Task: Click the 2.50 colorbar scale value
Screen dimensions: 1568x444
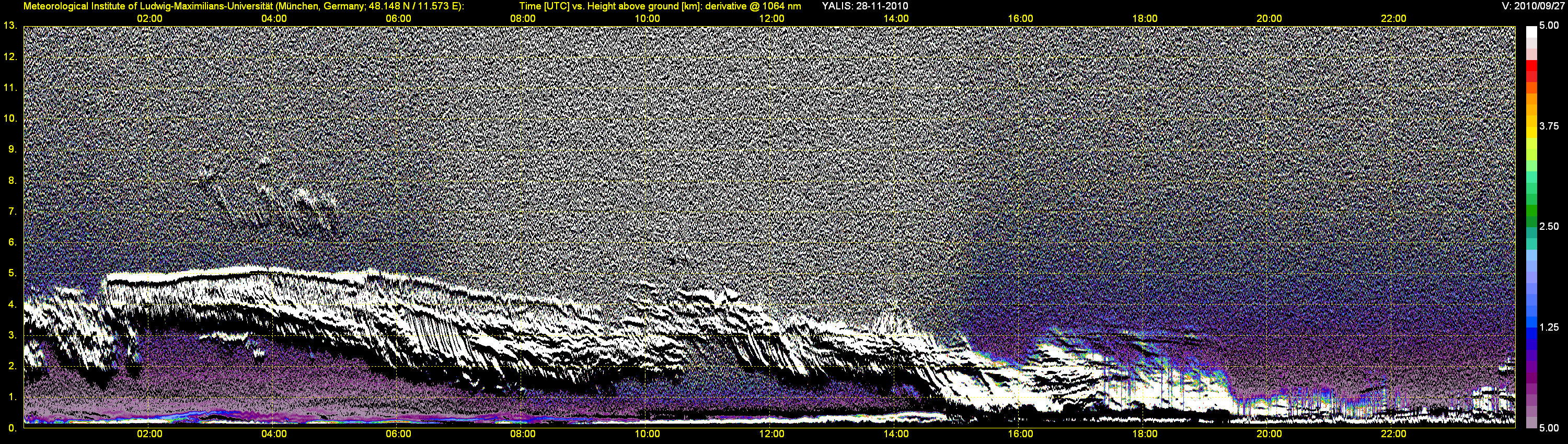Action: point(1549,227)
